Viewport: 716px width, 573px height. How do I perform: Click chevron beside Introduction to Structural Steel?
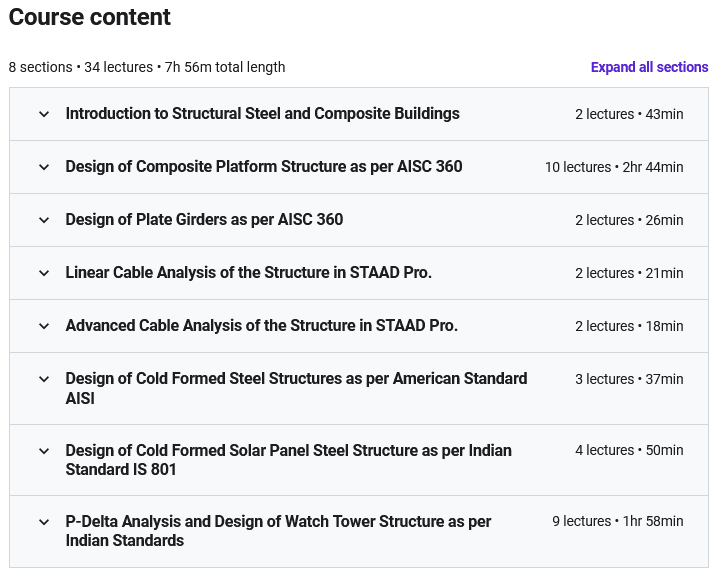coord(44,114)
